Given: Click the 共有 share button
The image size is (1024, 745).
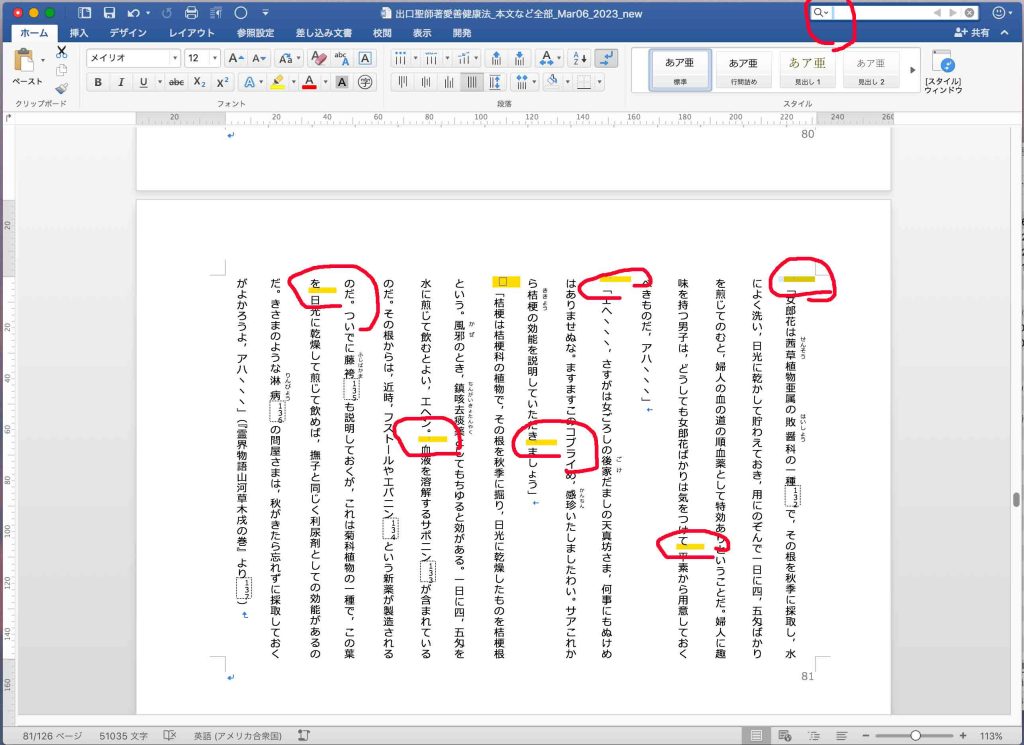Looking at the screenshot, I should point(972,32).
